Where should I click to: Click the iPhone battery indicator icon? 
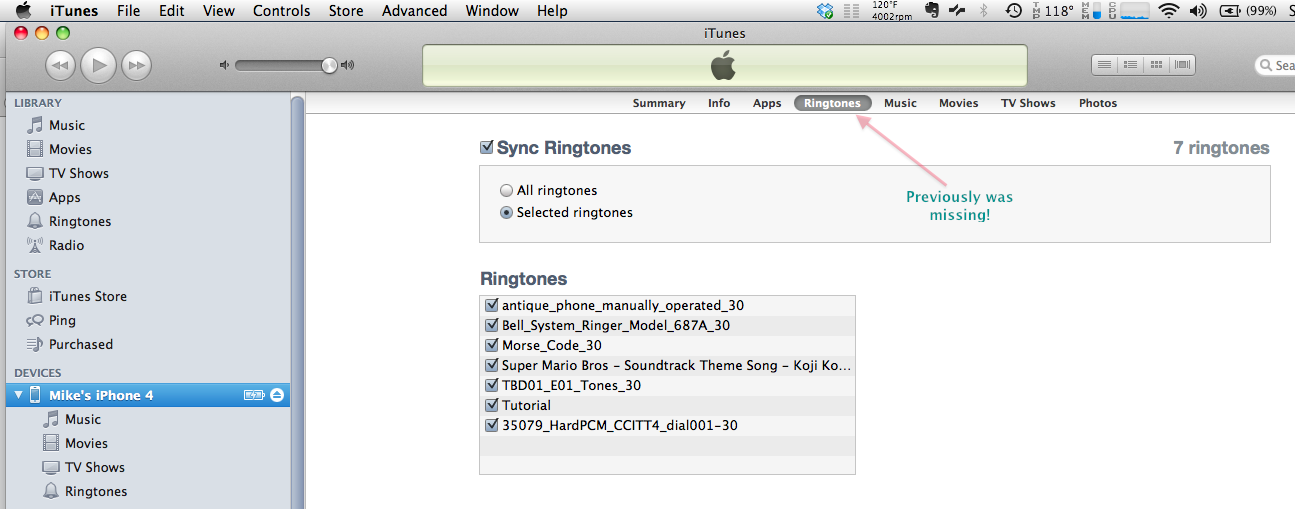click(254, 395)
